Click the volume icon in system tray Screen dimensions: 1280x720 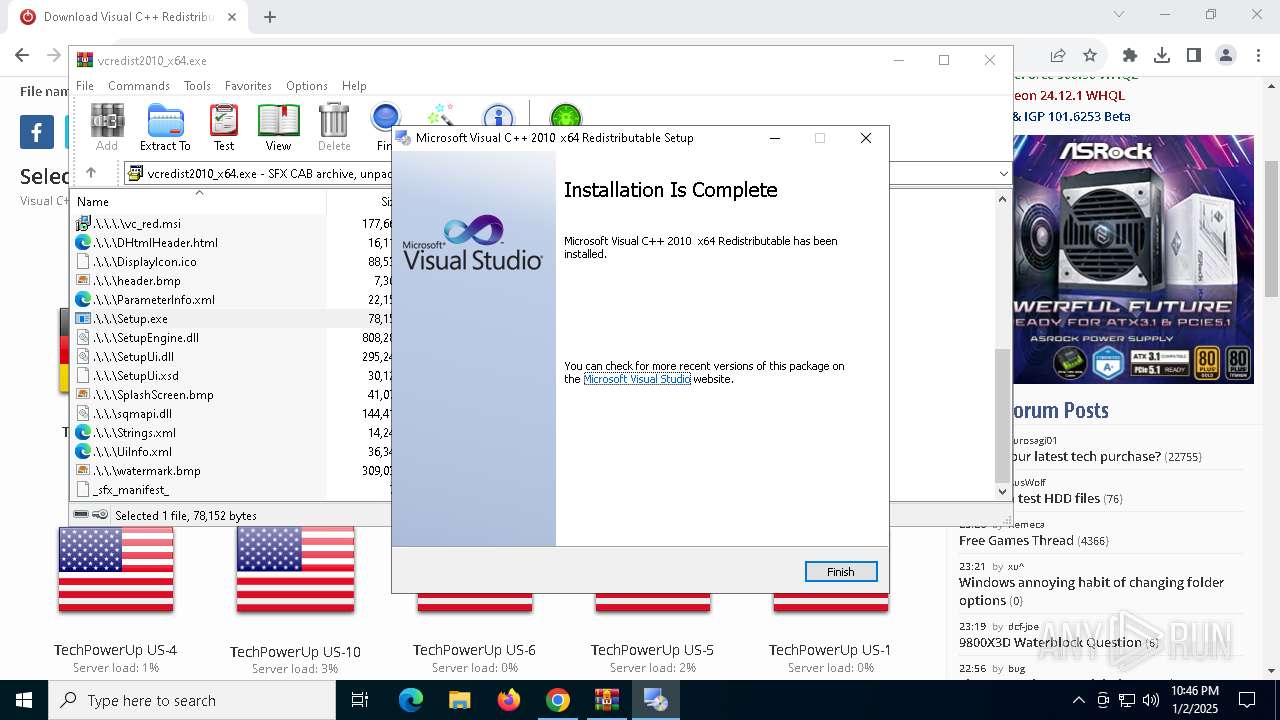point(1151,700)
